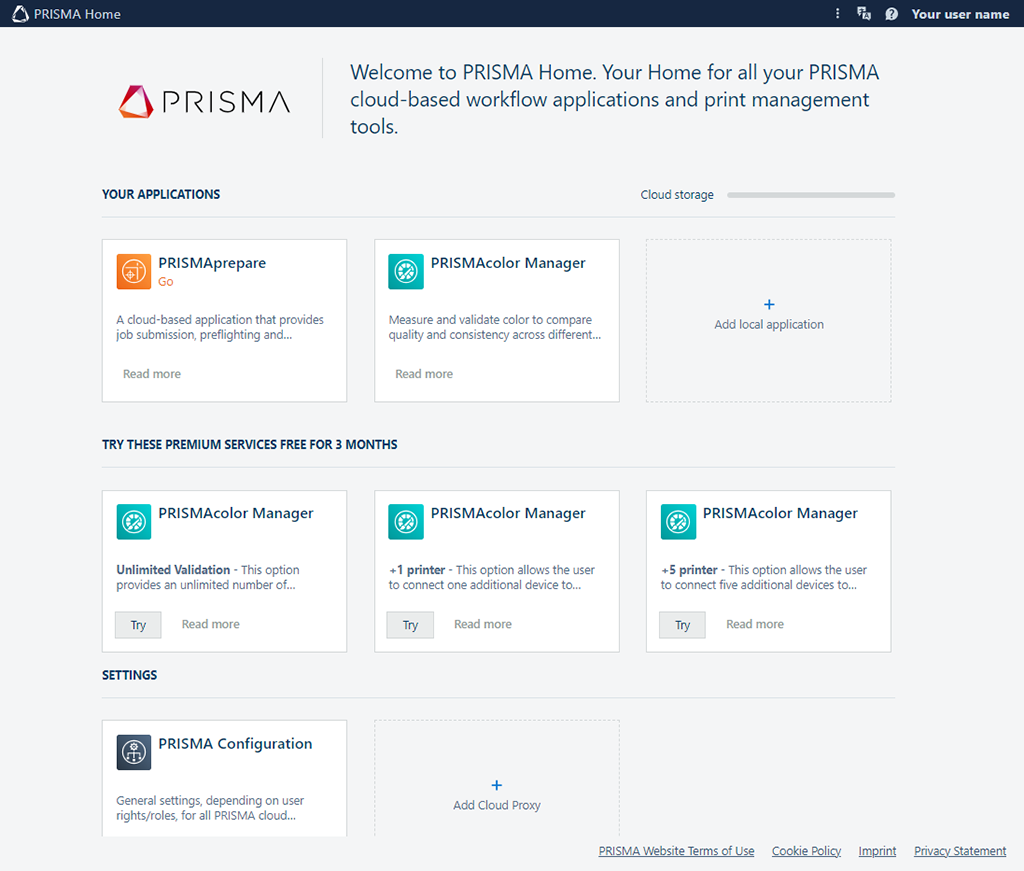Viewport: 1024px width, 871px height.
Task: Open the three-dot options menu in header
Action: (838, 14)
